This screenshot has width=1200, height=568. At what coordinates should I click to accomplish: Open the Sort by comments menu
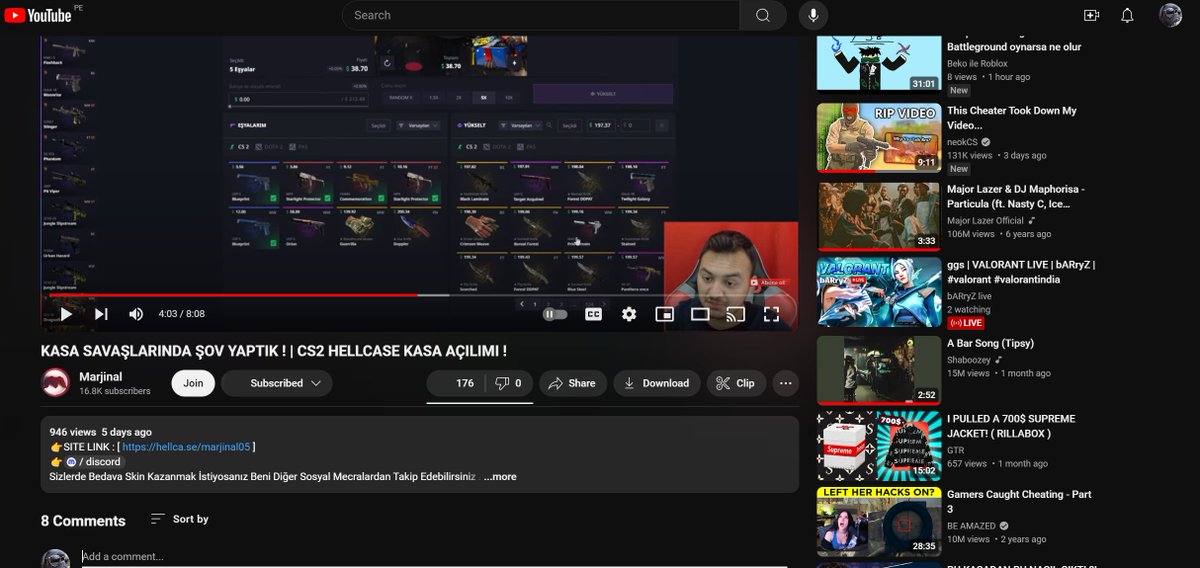179,519
